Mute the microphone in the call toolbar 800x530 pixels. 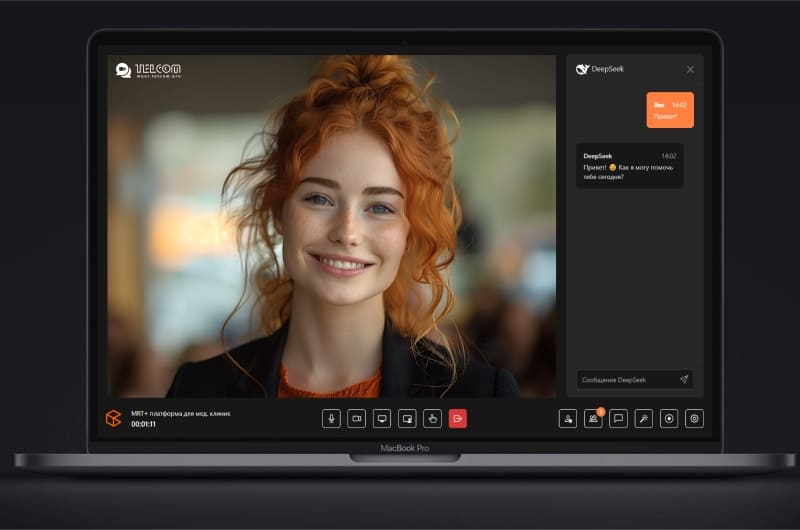point(331,419)
